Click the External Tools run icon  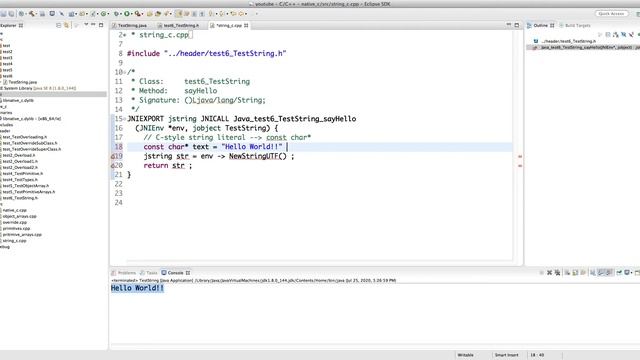[138, 13]
